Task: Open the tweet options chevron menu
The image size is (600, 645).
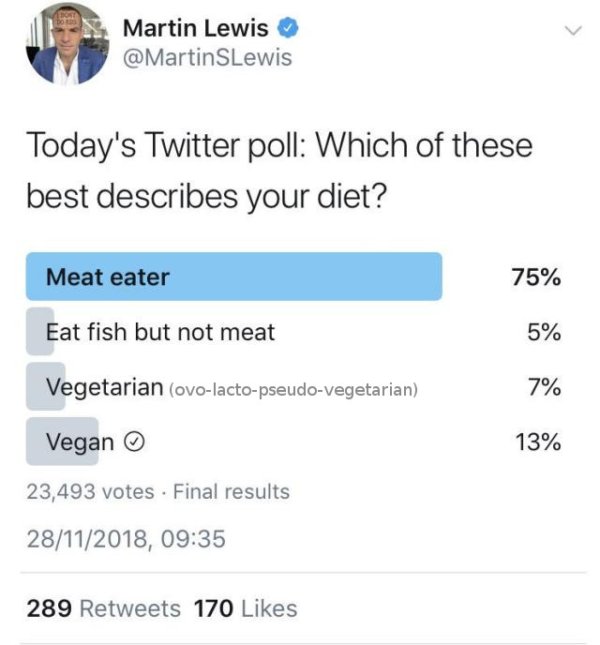Action: 573,31
